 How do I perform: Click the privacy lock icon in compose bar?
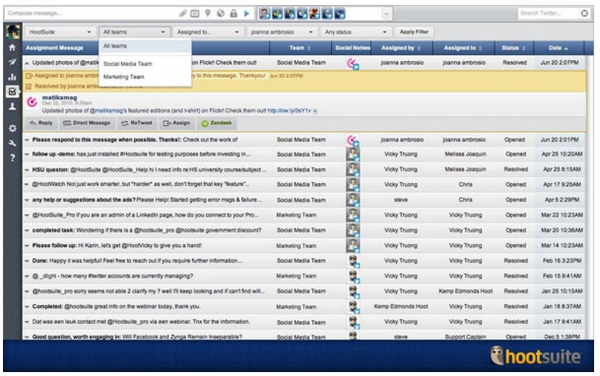point(233,13)
